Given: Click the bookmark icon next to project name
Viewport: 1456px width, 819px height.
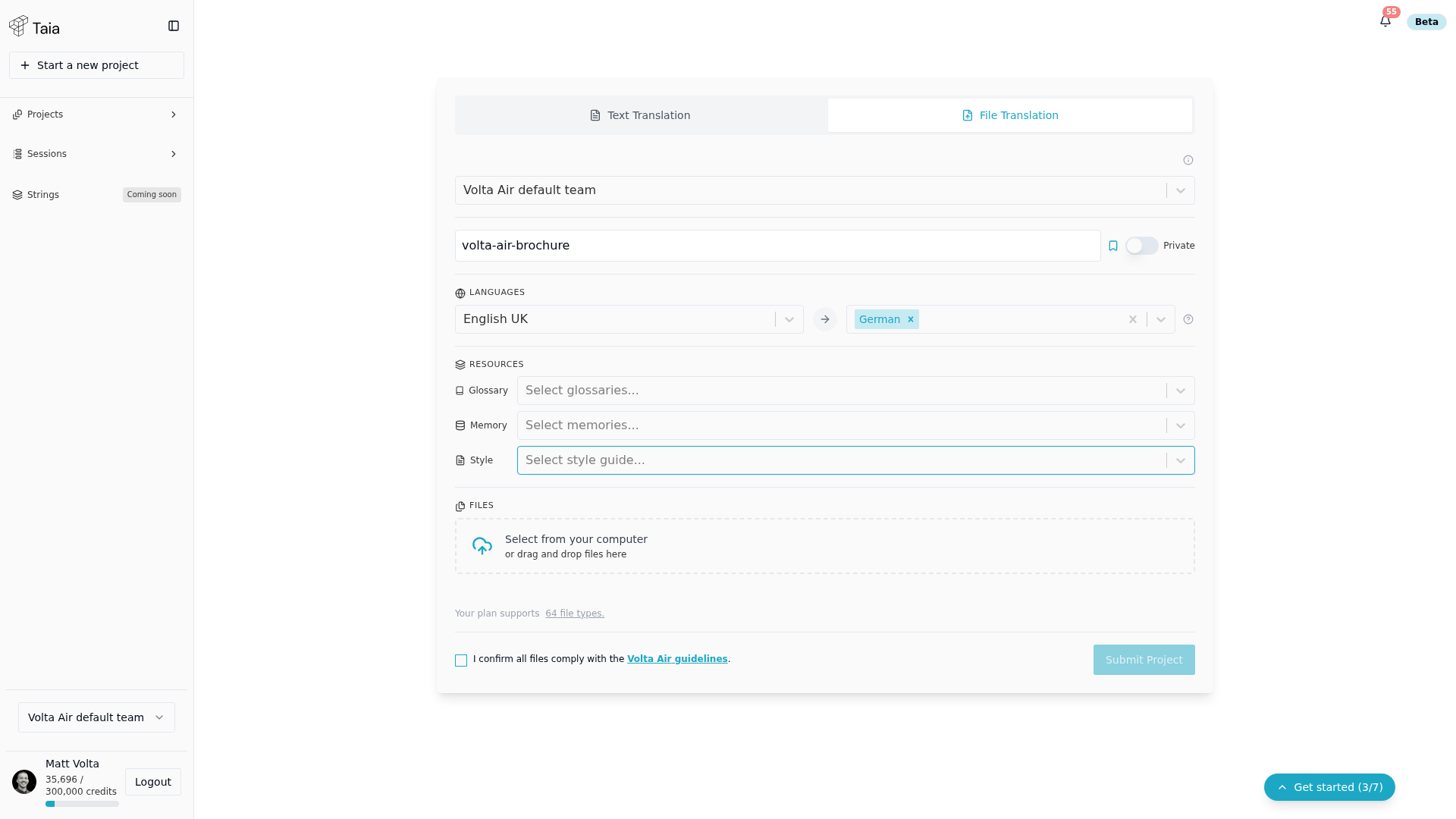Looking at the screenshot, I should [1113, 246].
